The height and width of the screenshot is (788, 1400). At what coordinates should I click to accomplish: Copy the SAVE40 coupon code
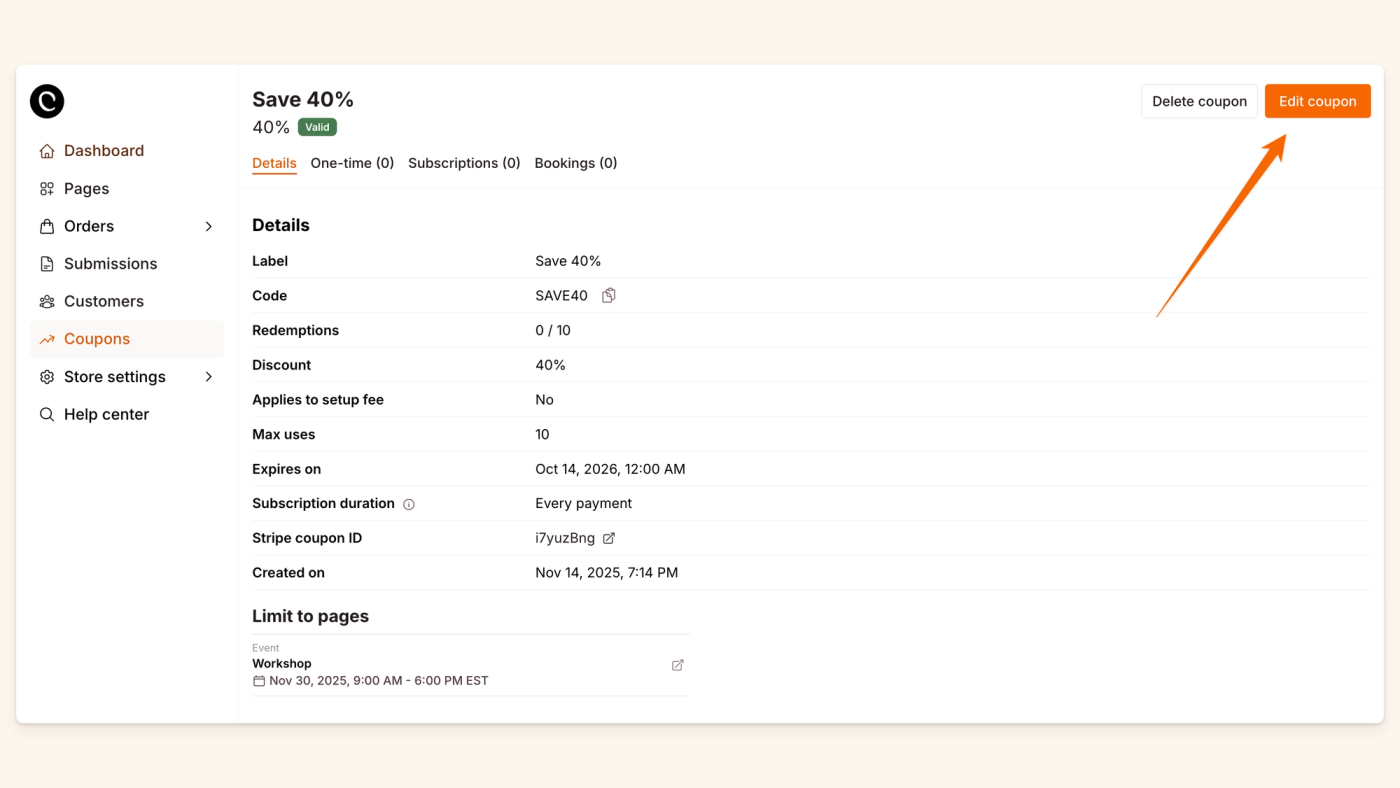608,296
